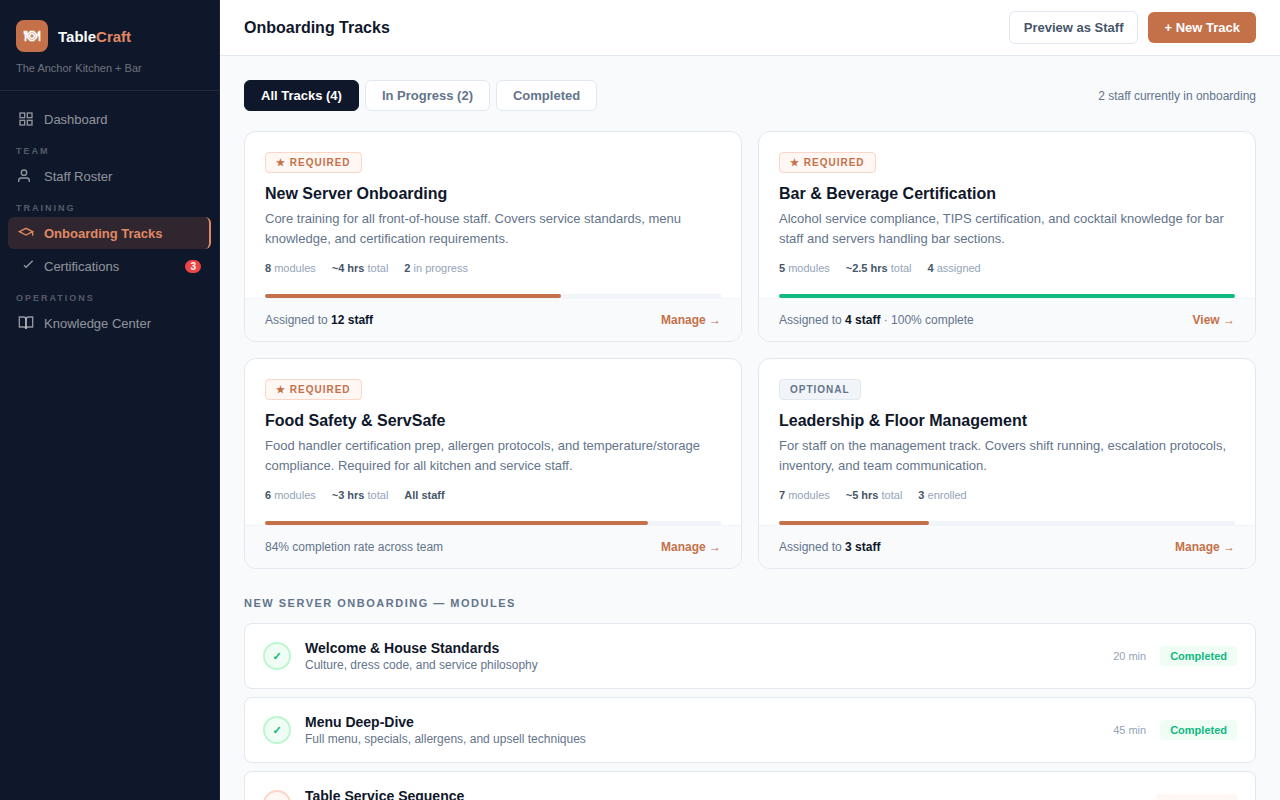
Task: Click the Leadership & Floor Management title
Action: point(903,420)
